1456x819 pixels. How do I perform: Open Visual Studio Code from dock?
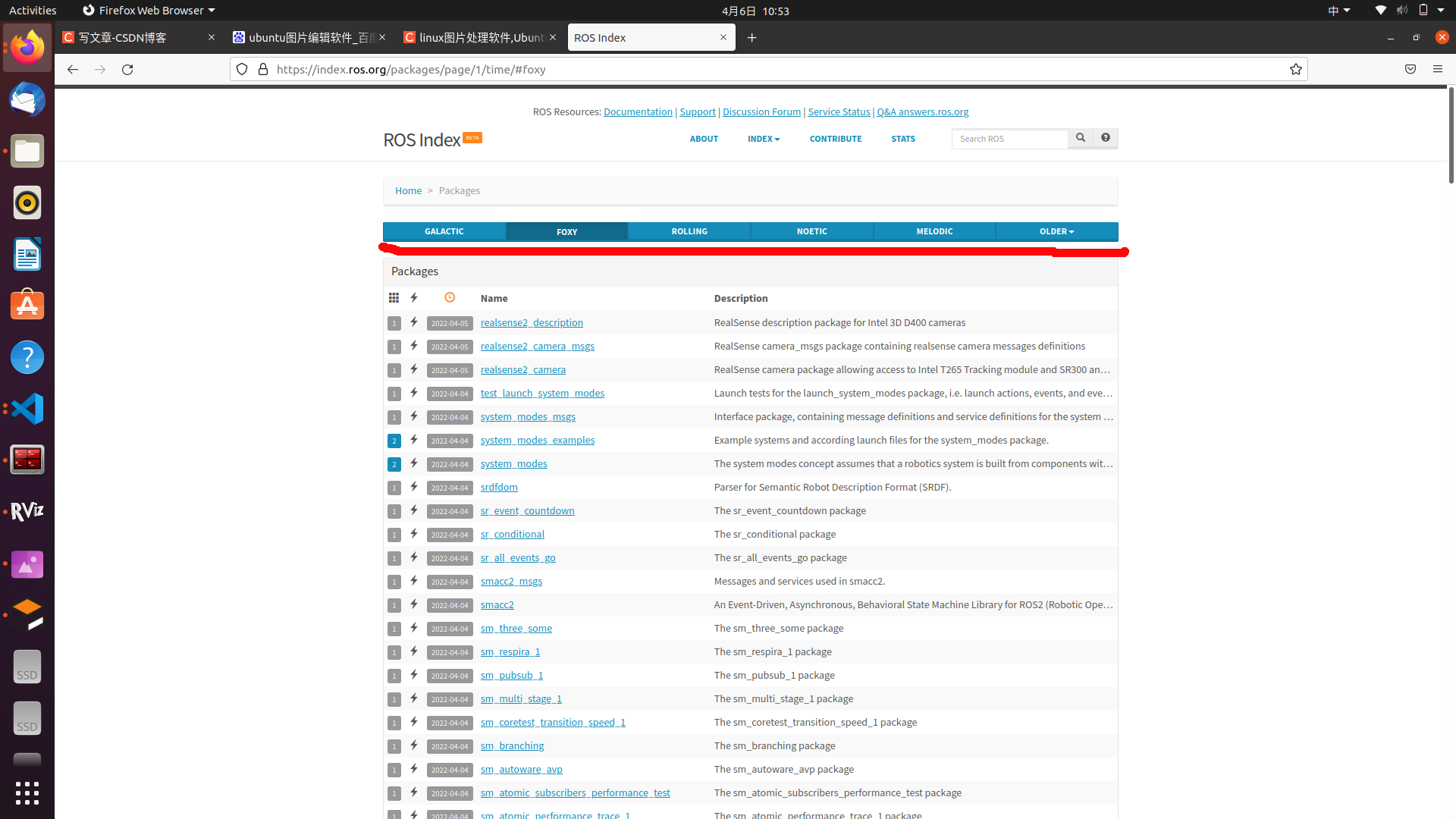point(27,409)
